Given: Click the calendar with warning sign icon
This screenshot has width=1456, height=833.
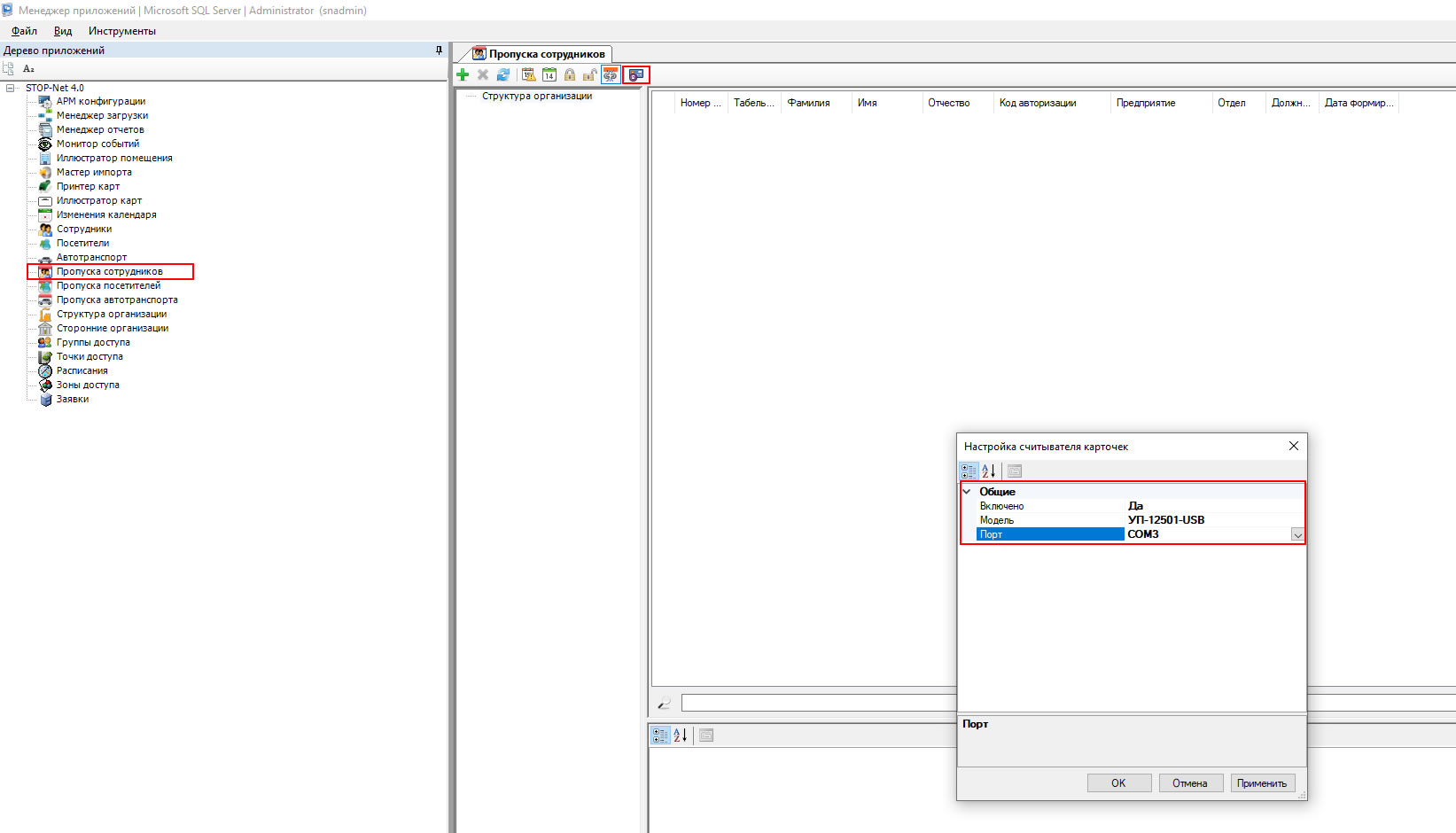Looking at the screenshot, I should tap(529, 75).
